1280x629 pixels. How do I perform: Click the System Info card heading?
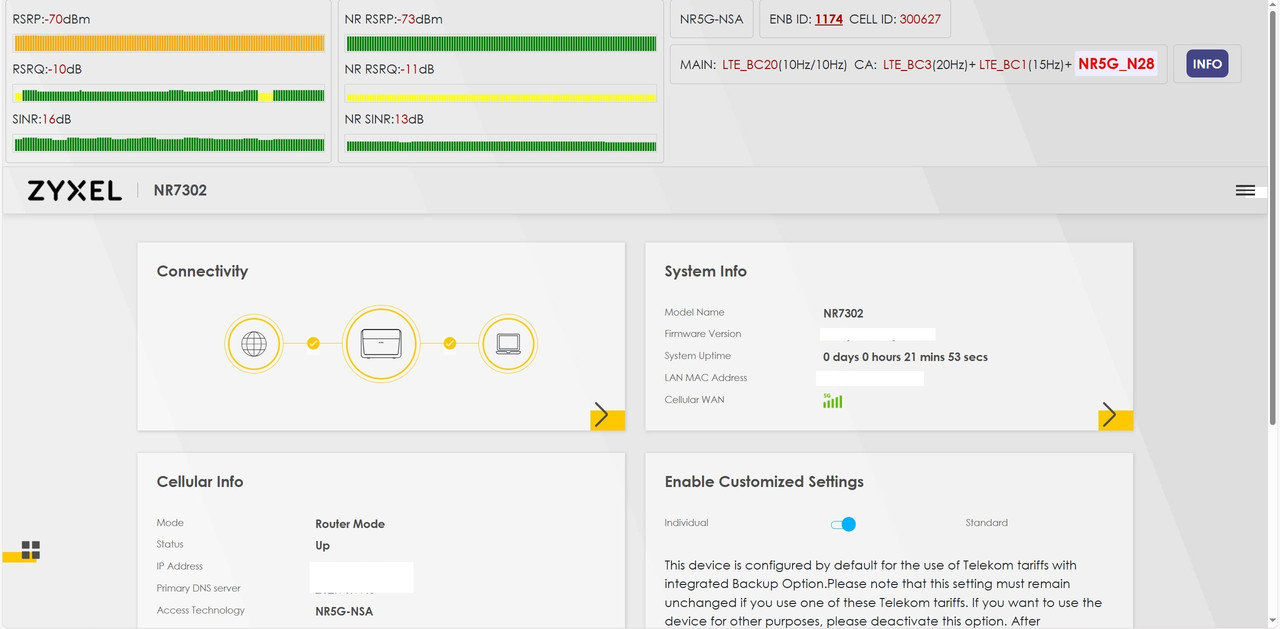705,271
